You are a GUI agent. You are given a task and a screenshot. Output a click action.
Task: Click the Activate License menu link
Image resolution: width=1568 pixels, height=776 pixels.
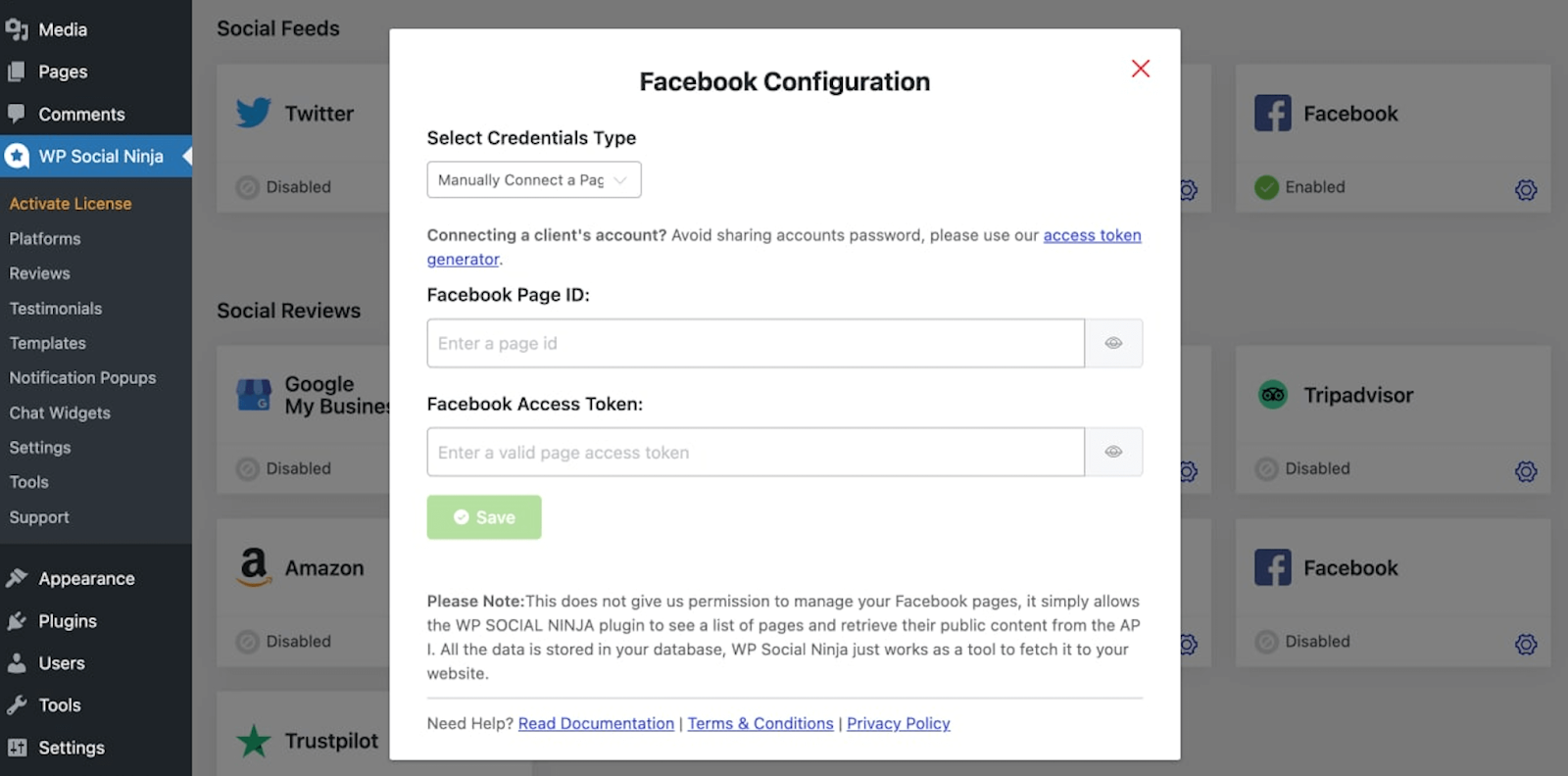71,204
